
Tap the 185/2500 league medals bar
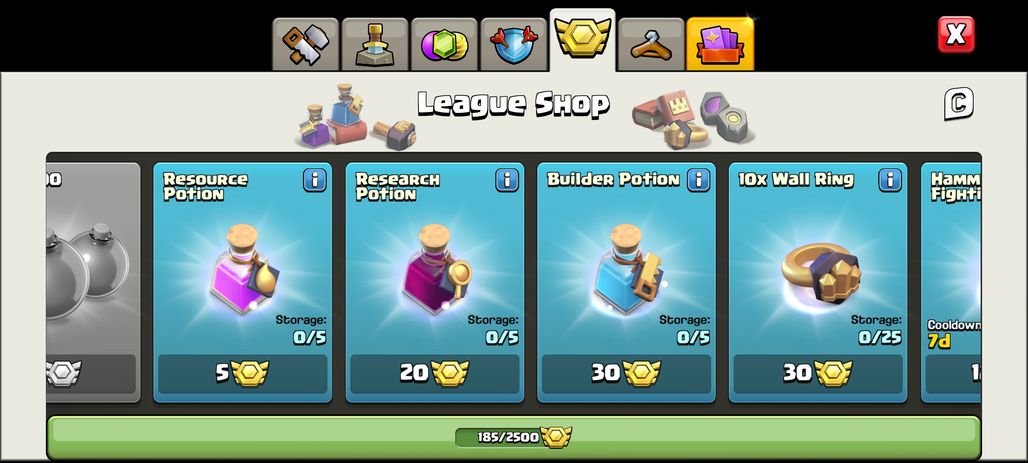click(514, 437)
